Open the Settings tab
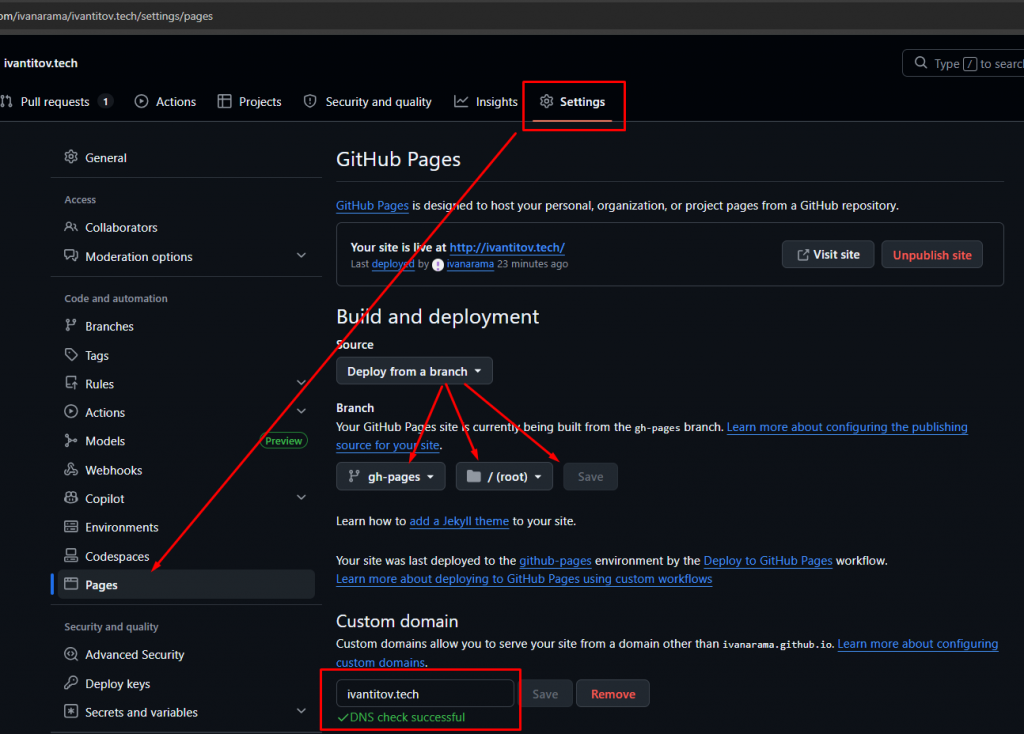 coord(573,102)
